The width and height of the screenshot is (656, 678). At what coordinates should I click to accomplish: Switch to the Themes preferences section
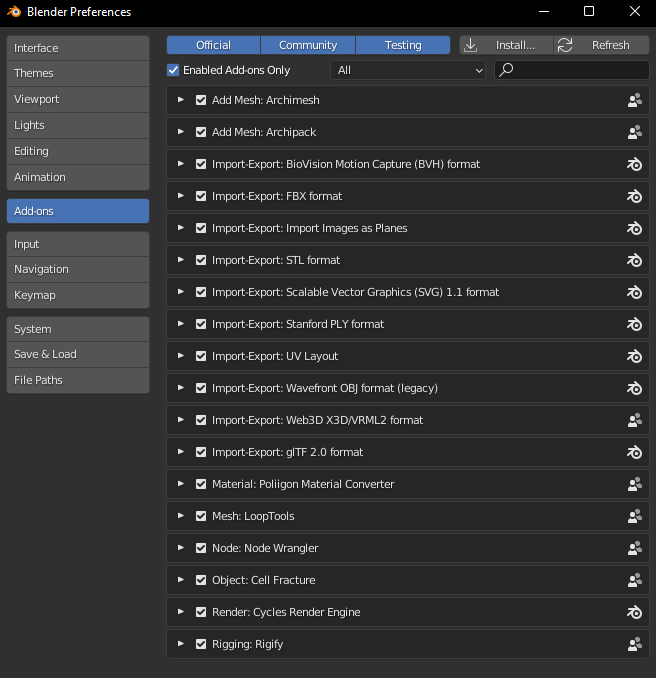tap(78, 73)
